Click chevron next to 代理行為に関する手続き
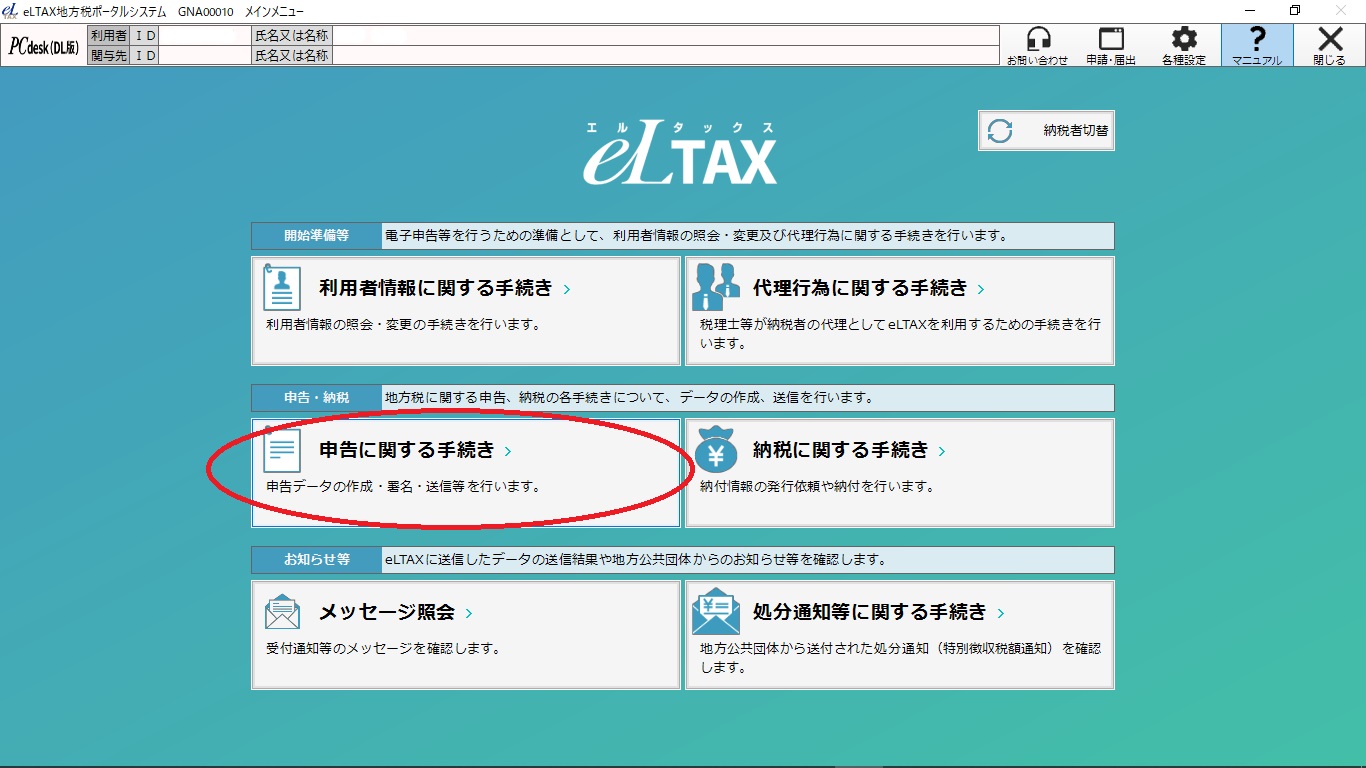The image size is (1366, 768). point(981,290)
